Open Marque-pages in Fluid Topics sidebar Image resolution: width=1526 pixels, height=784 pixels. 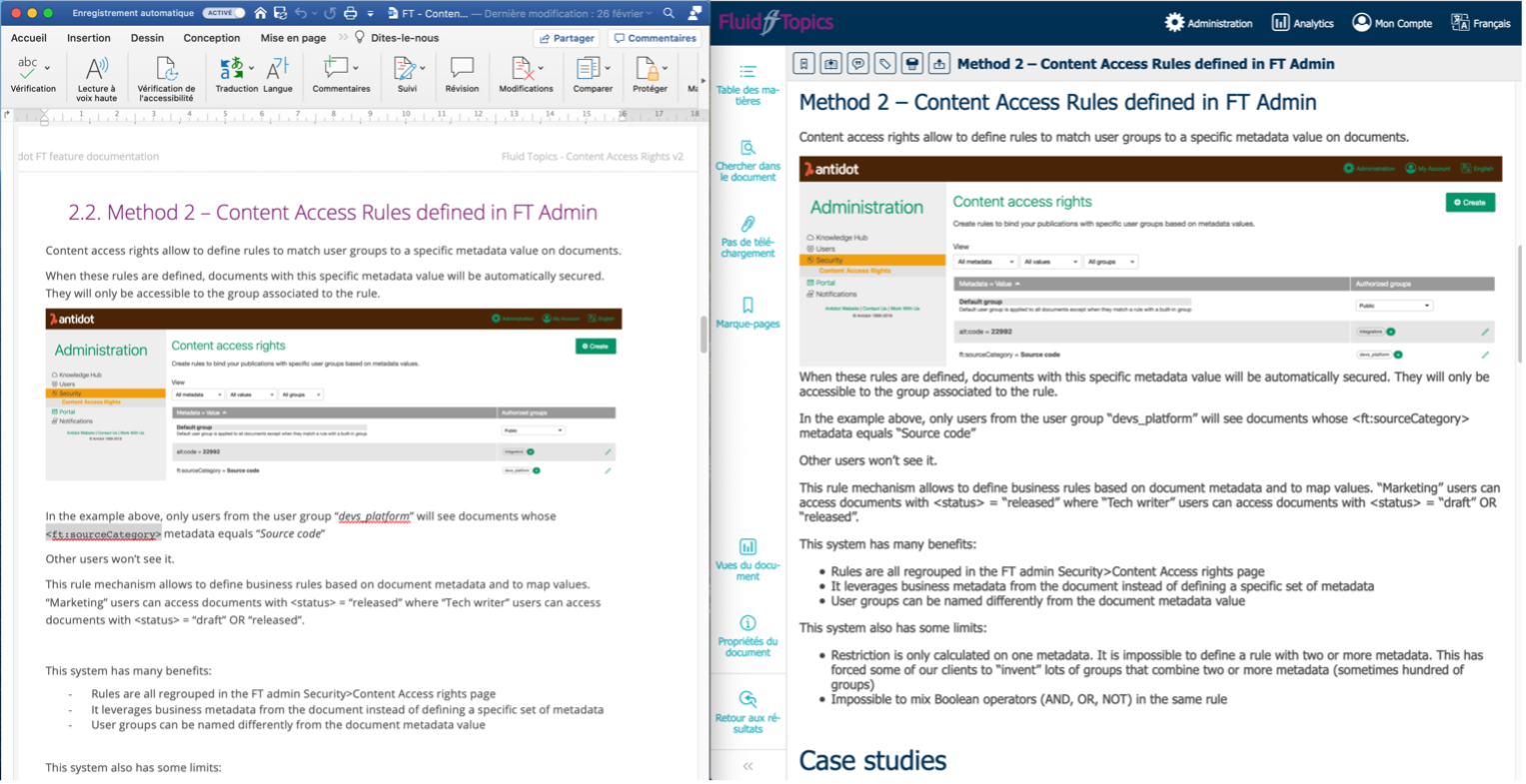pyautogui.click(x=748, y=313)
